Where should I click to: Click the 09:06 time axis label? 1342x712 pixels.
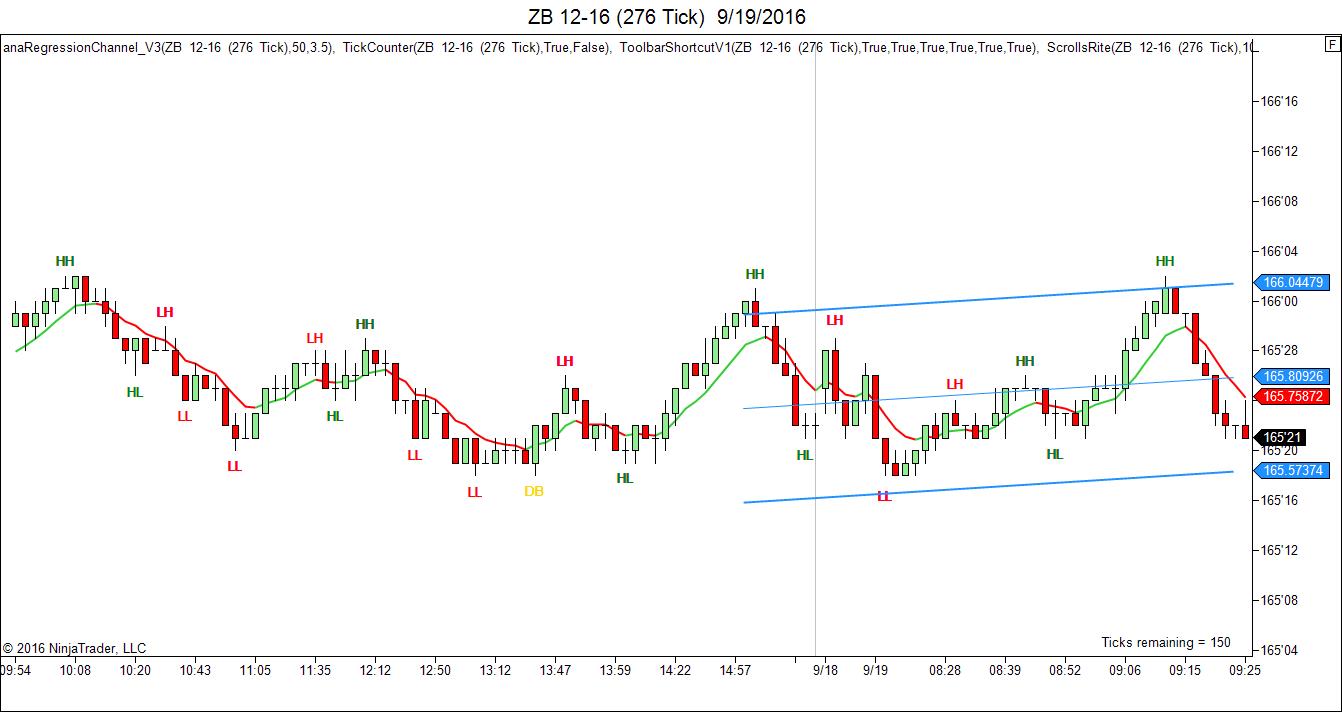click(x=1125, y=670)
